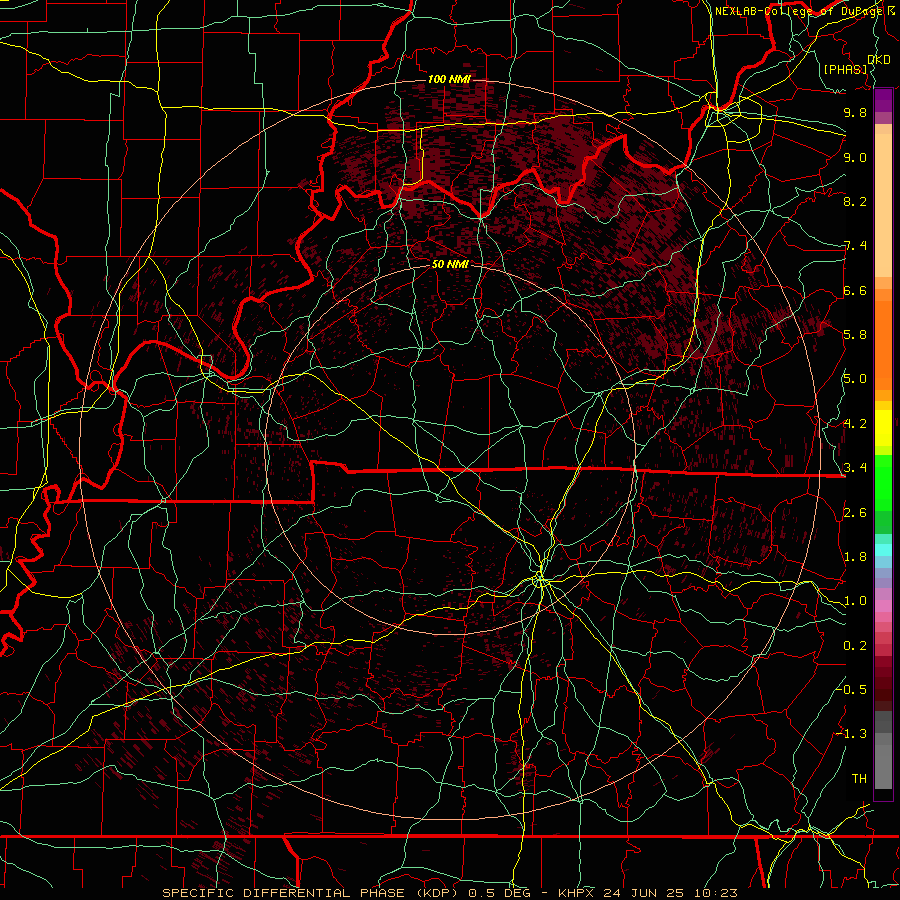Click the 100 NMI range ring label
Viewport: 900px width, 900px height.
point(449,79)
